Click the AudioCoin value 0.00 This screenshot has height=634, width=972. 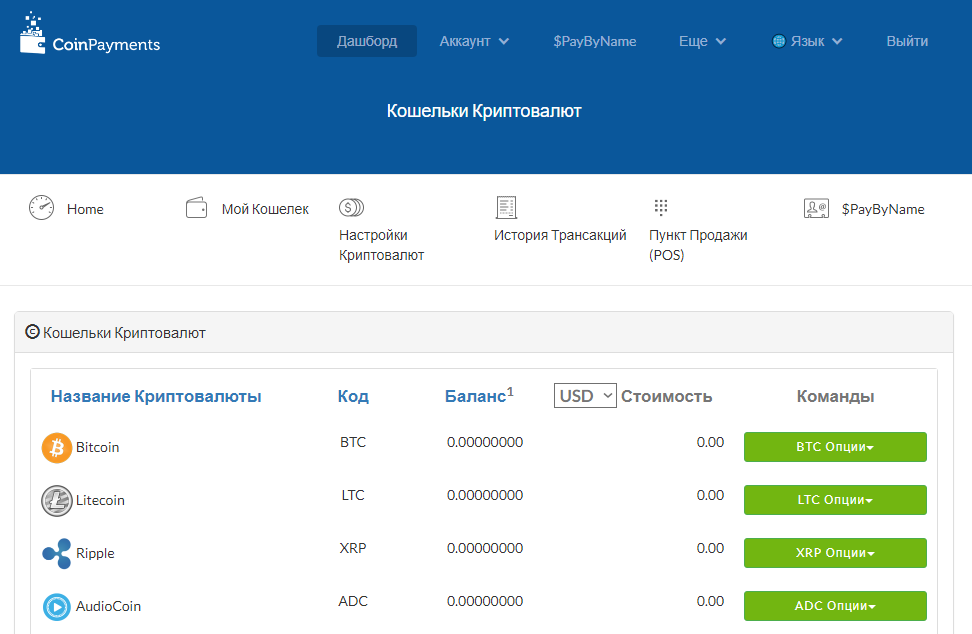tap(710, 601)
